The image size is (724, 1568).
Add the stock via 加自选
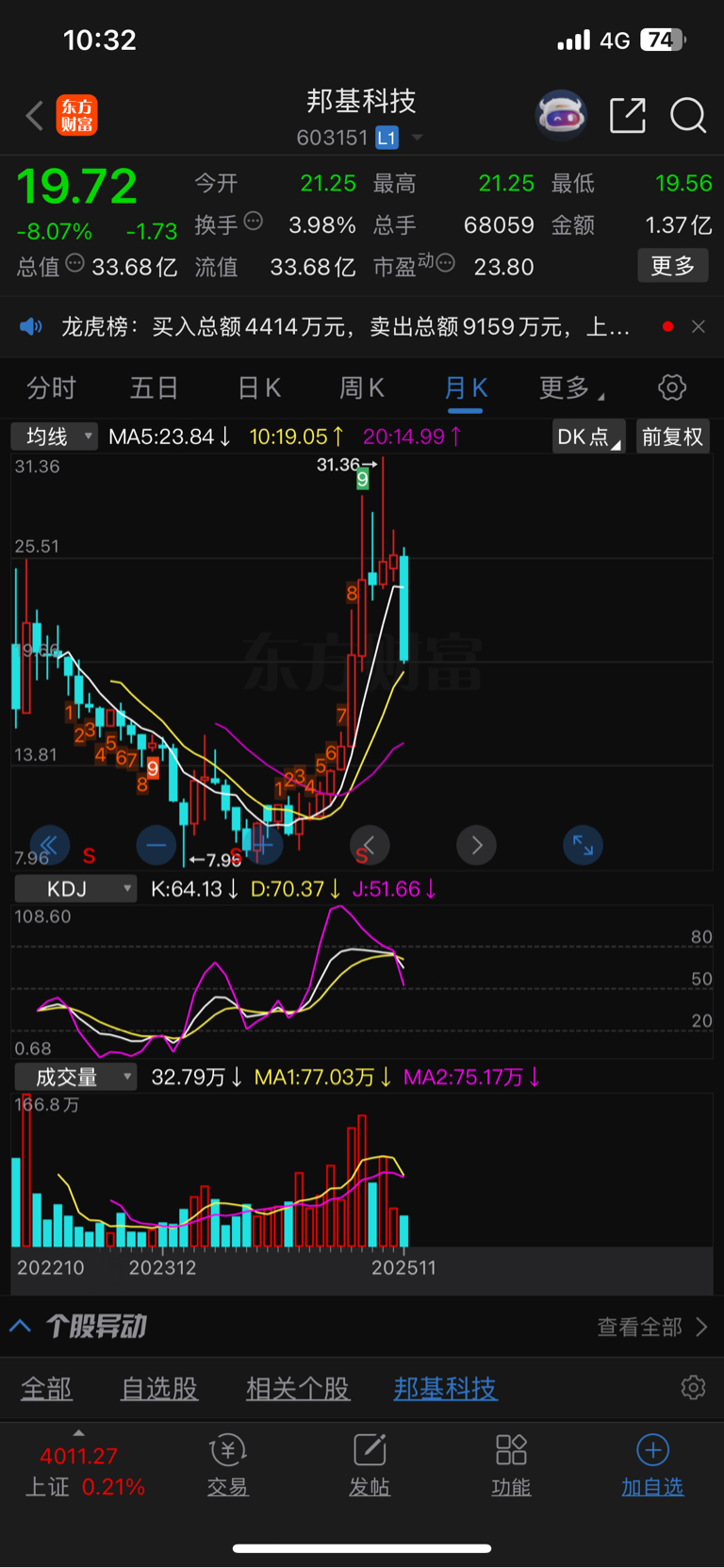[x=652, y=1466]
